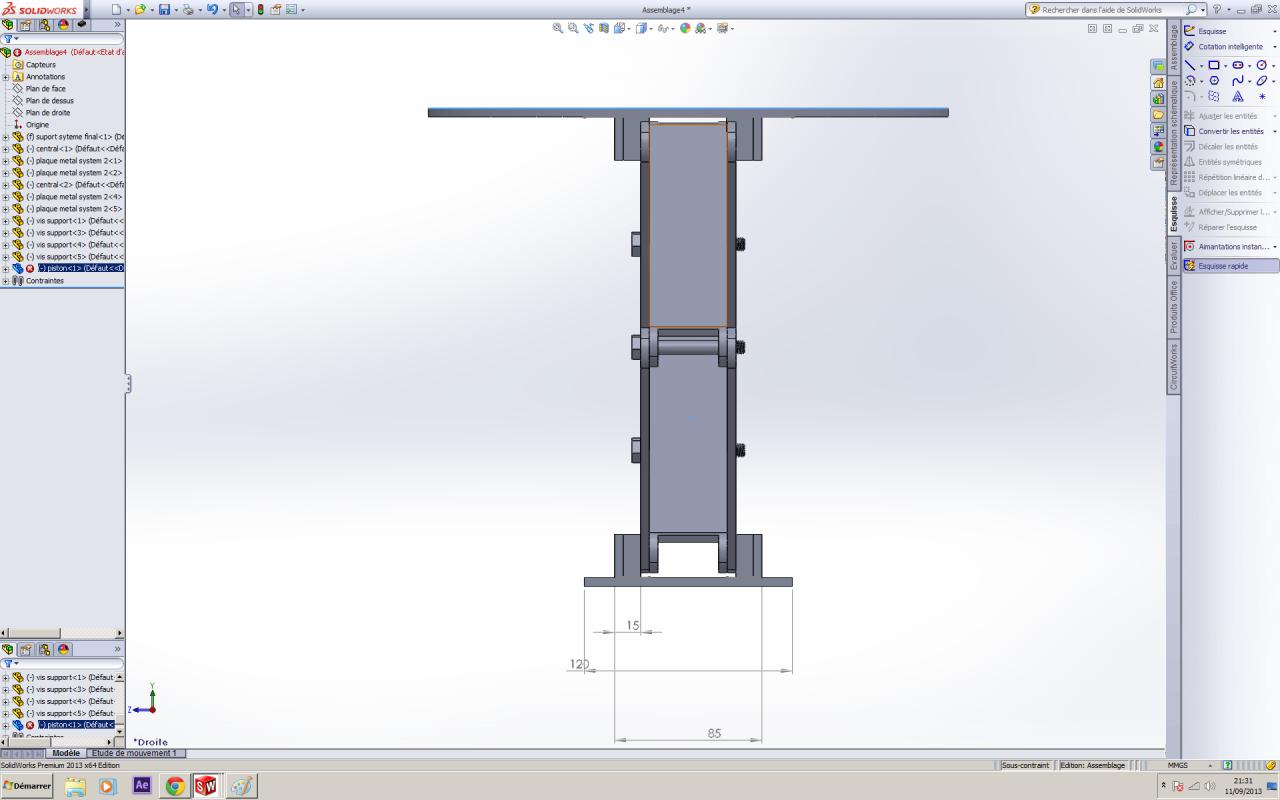1280x800 pixels.
Task: Open the ConfigurationManager tab
Action: point(46,24)
